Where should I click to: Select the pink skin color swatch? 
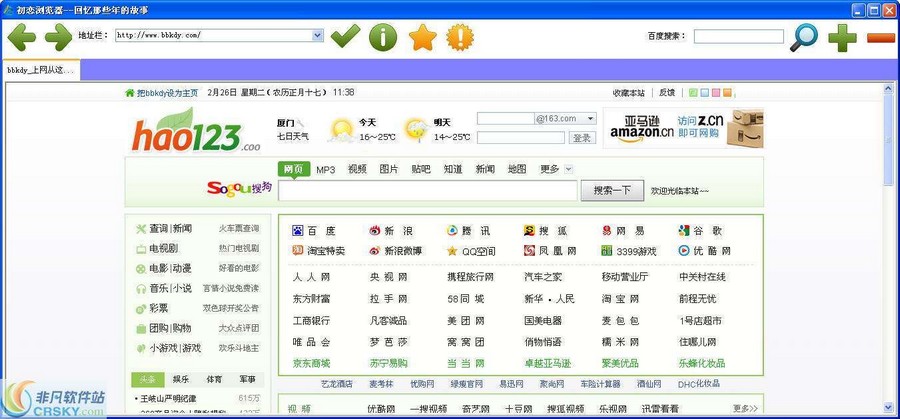pos(716,93)
